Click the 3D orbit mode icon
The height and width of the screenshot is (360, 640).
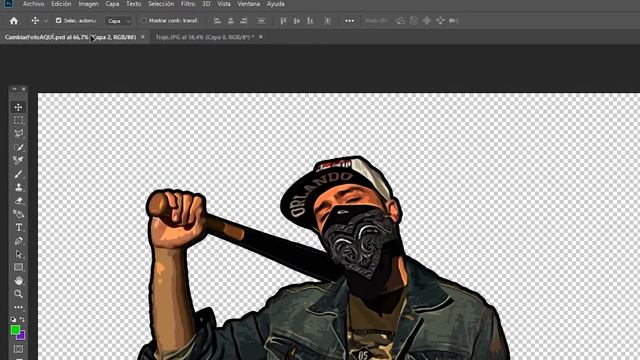pos(400,20)
